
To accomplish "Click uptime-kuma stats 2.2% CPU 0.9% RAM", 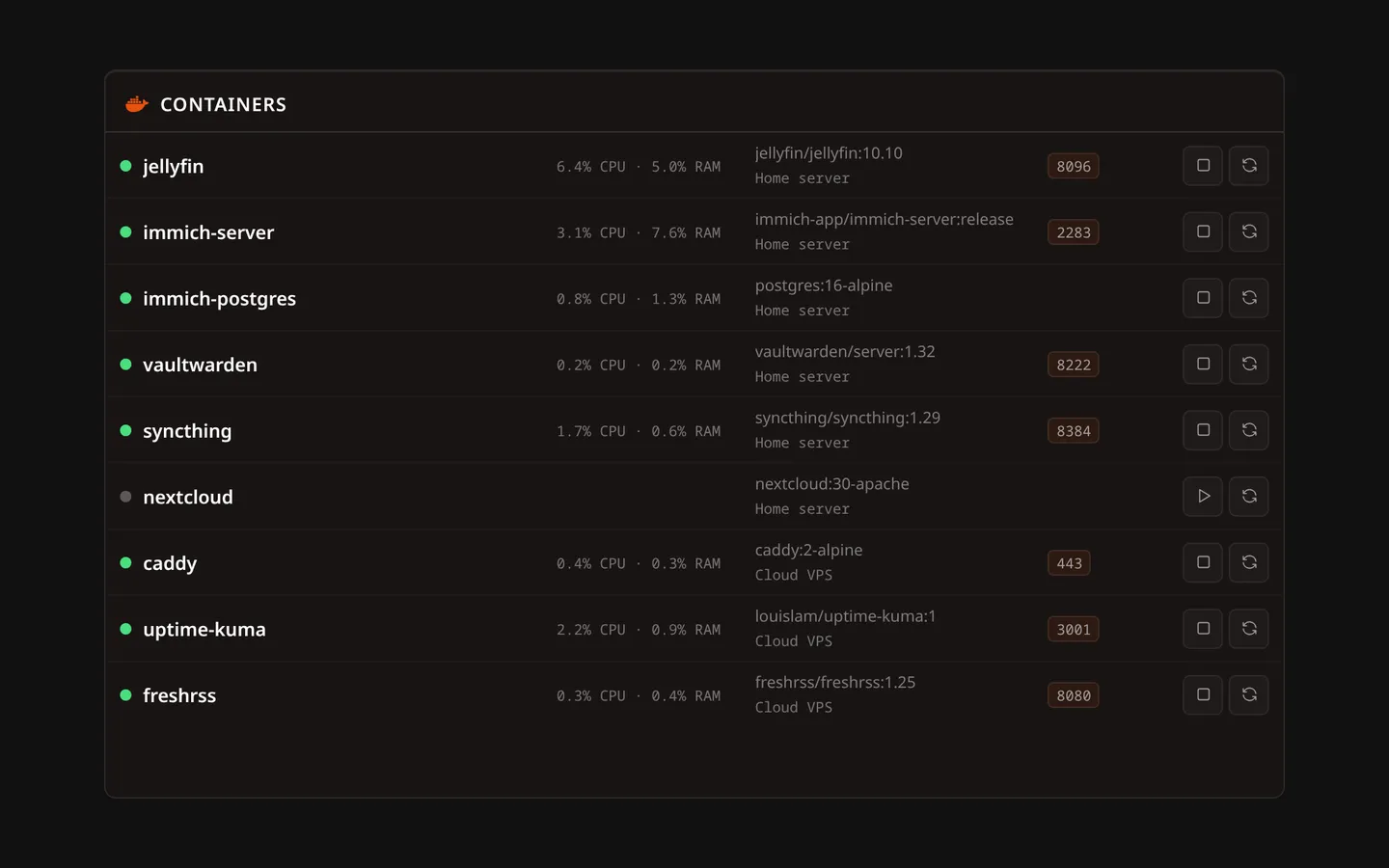I will tap(639, 630).
